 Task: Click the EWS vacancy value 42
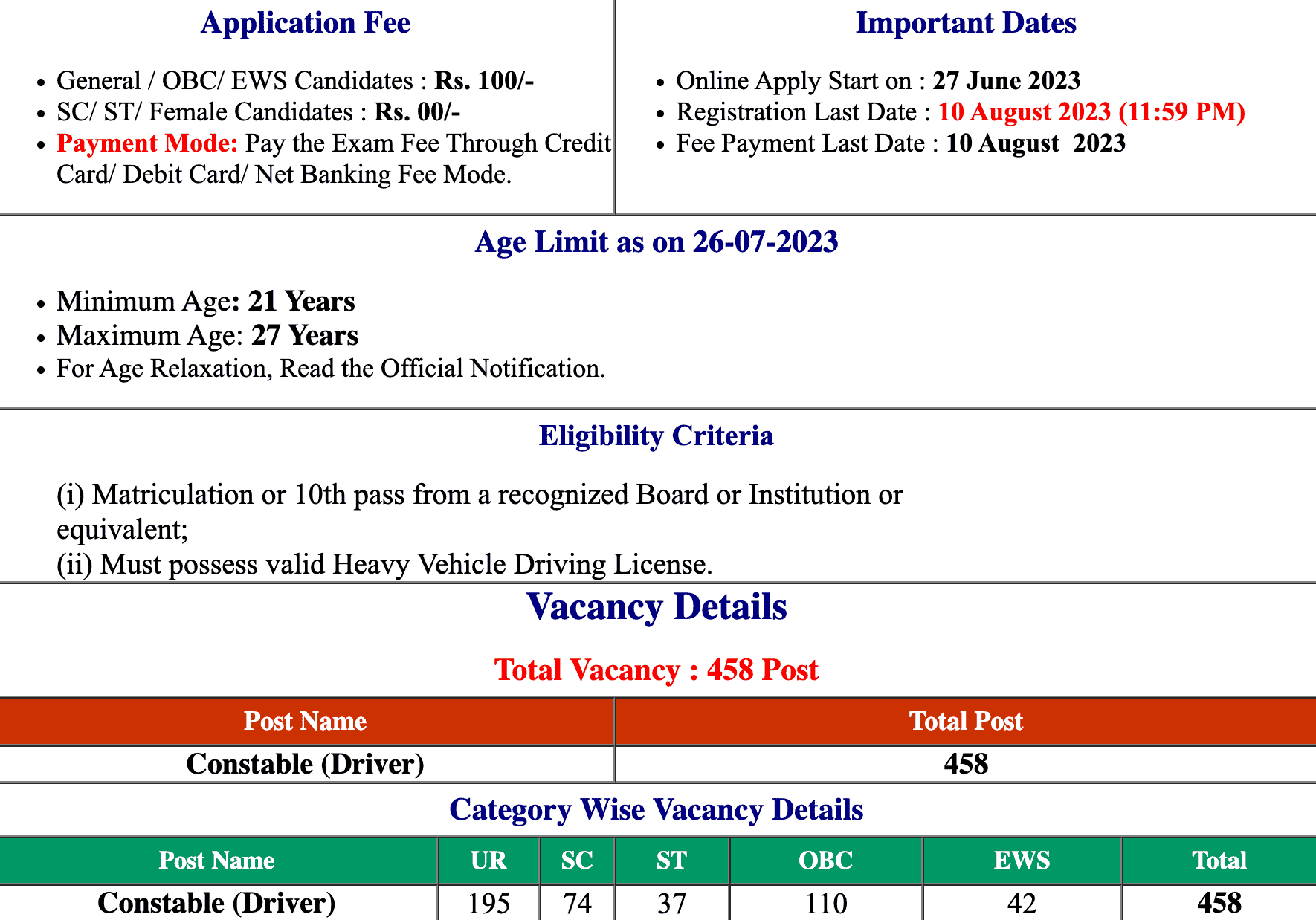(1022, 903)
